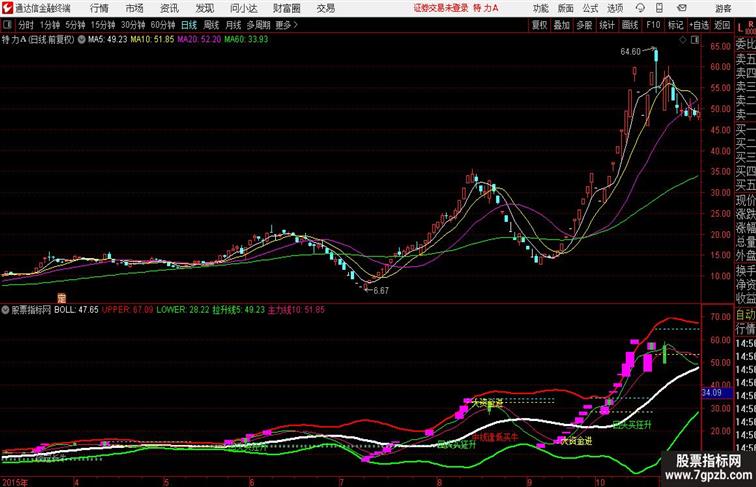The width and height of the screenshot is (756, 487).
Task: Click the orange marker icon near chart bottom
Action: 61,298
